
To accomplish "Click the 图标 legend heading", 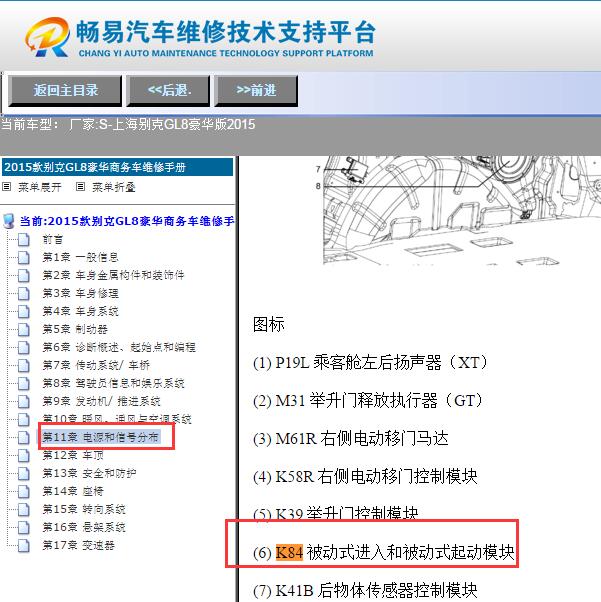I will (268, 324).
